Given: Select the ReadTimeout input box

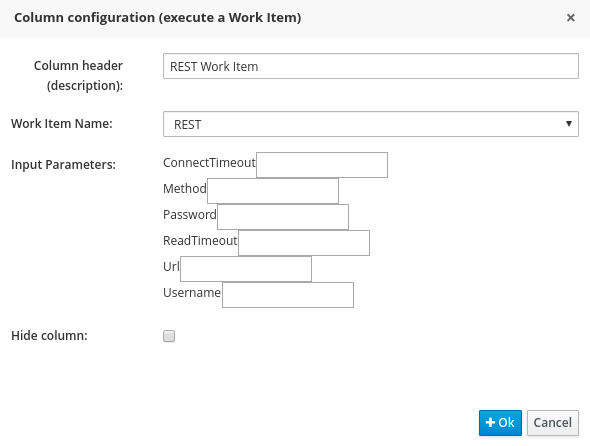Looking at the screenshot, I should pyautogui.click(x=304, y=243).
